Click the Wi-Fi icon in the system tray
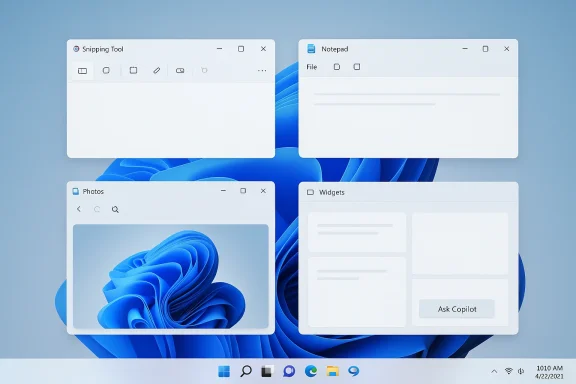The image size is (576, 384). (x=509, y=371)
